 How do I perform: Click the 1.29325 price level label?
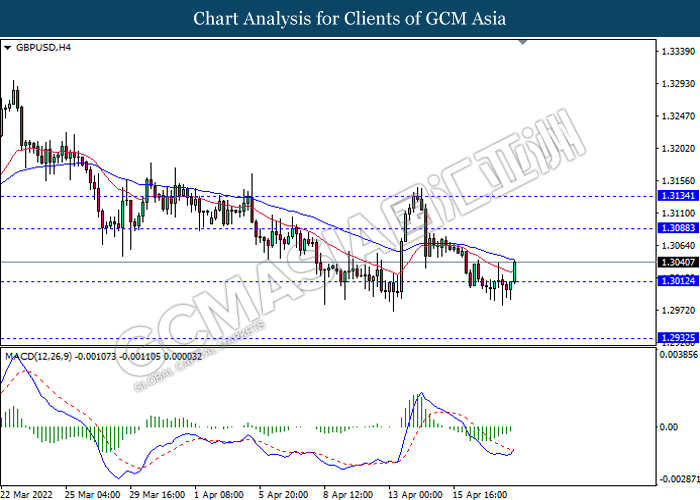pos(678,338)
